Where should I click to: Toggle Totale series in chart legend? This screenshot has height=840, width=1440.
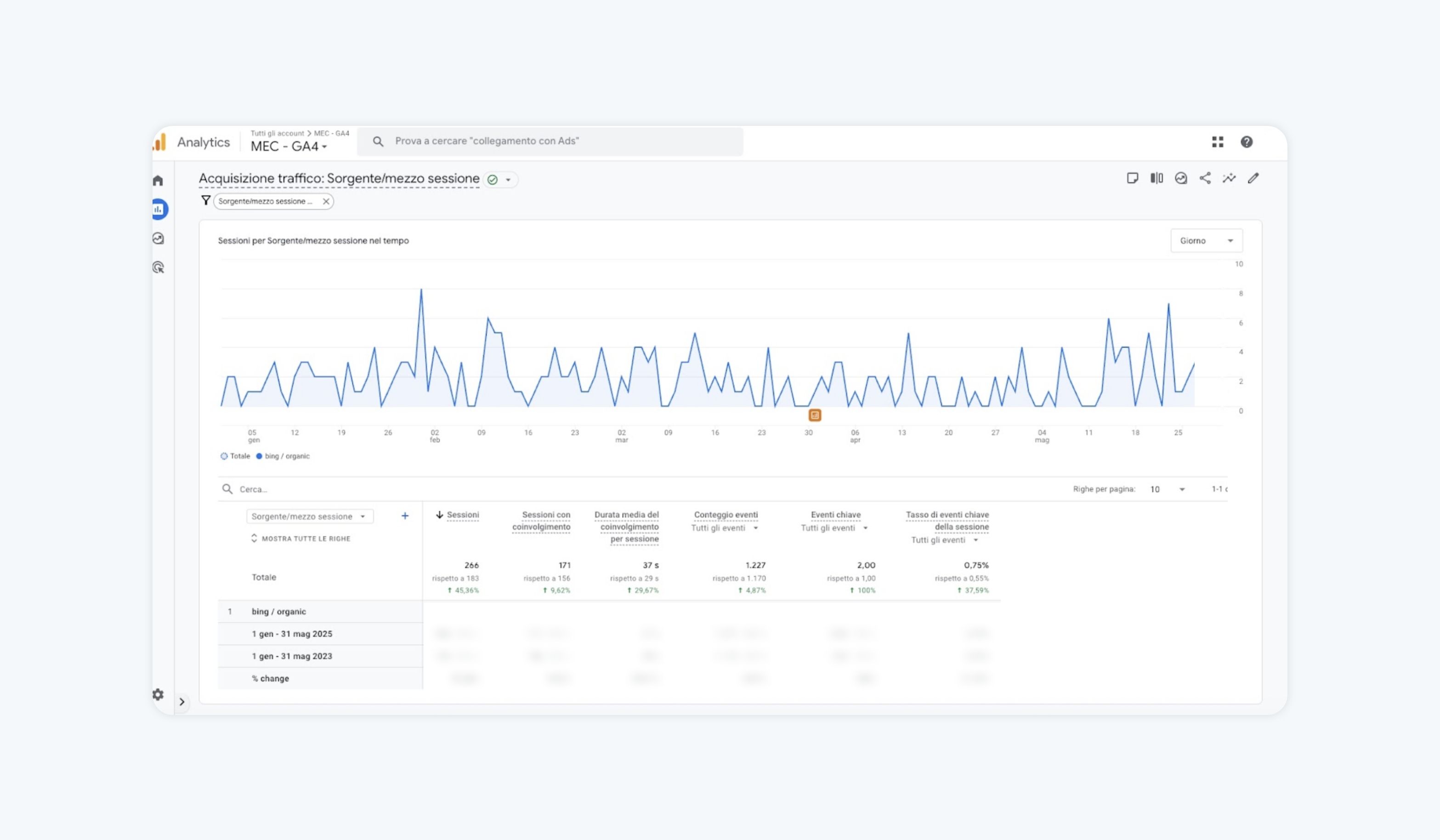pyautogui.click(x=235, y=456)
